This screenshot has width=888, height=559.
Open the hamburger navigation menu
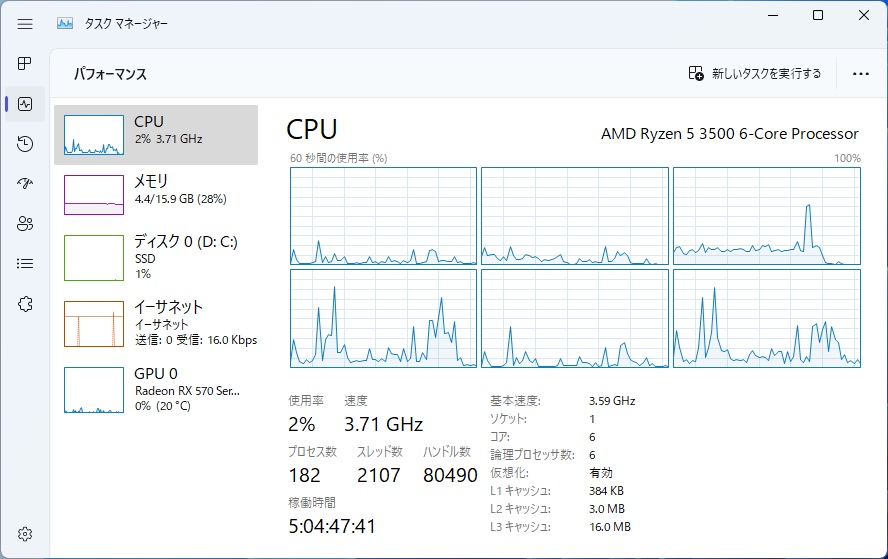pyautogui.click(x=25, y=24)
